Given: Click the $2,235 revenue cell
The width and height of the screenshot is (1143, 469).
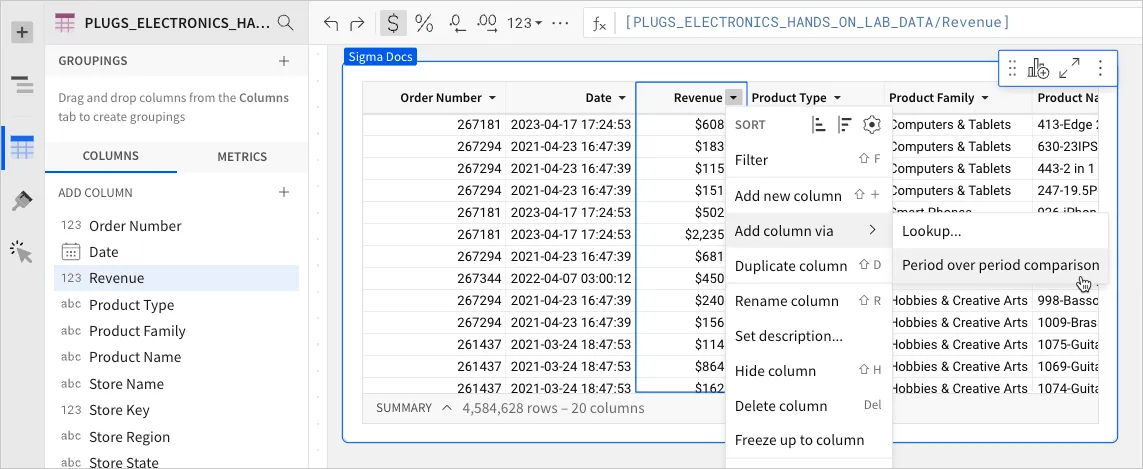Looking at the screenshot, I should click(681, 234).
